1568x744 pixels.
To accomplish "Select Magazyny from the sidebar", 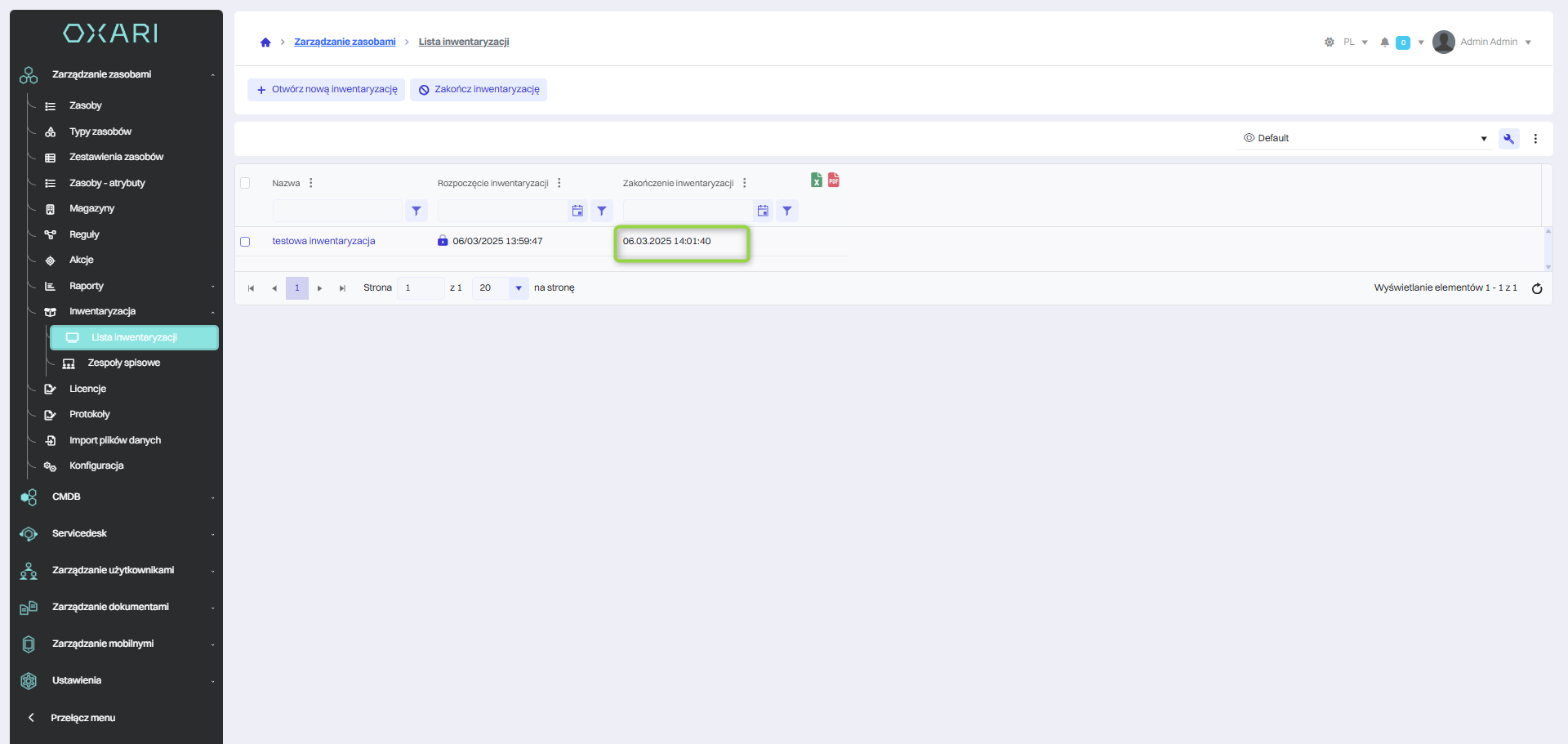I will 91,208.
